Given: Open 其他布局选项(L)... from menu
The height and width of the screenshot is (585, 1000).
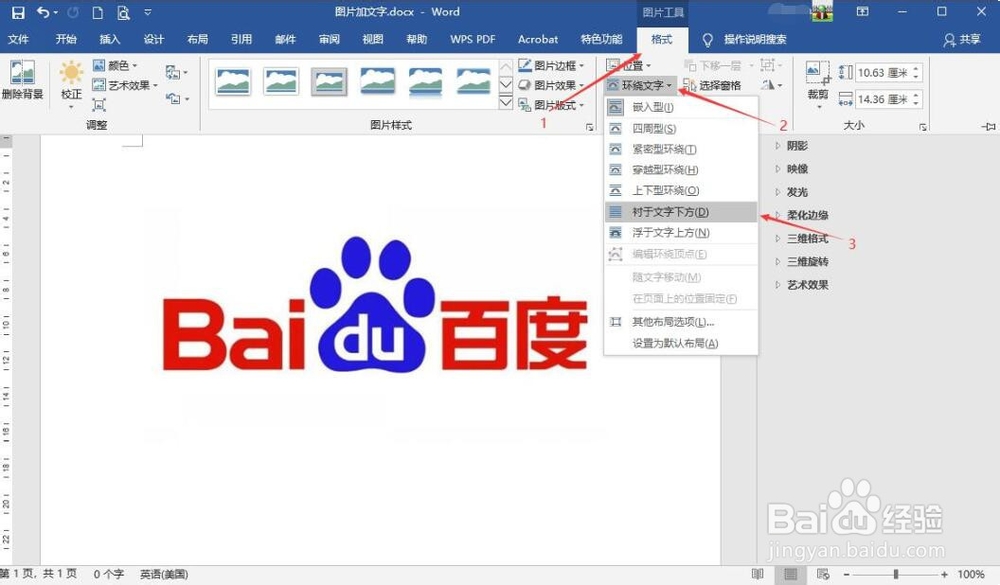Looking at the screenshot, I should 680,322.
